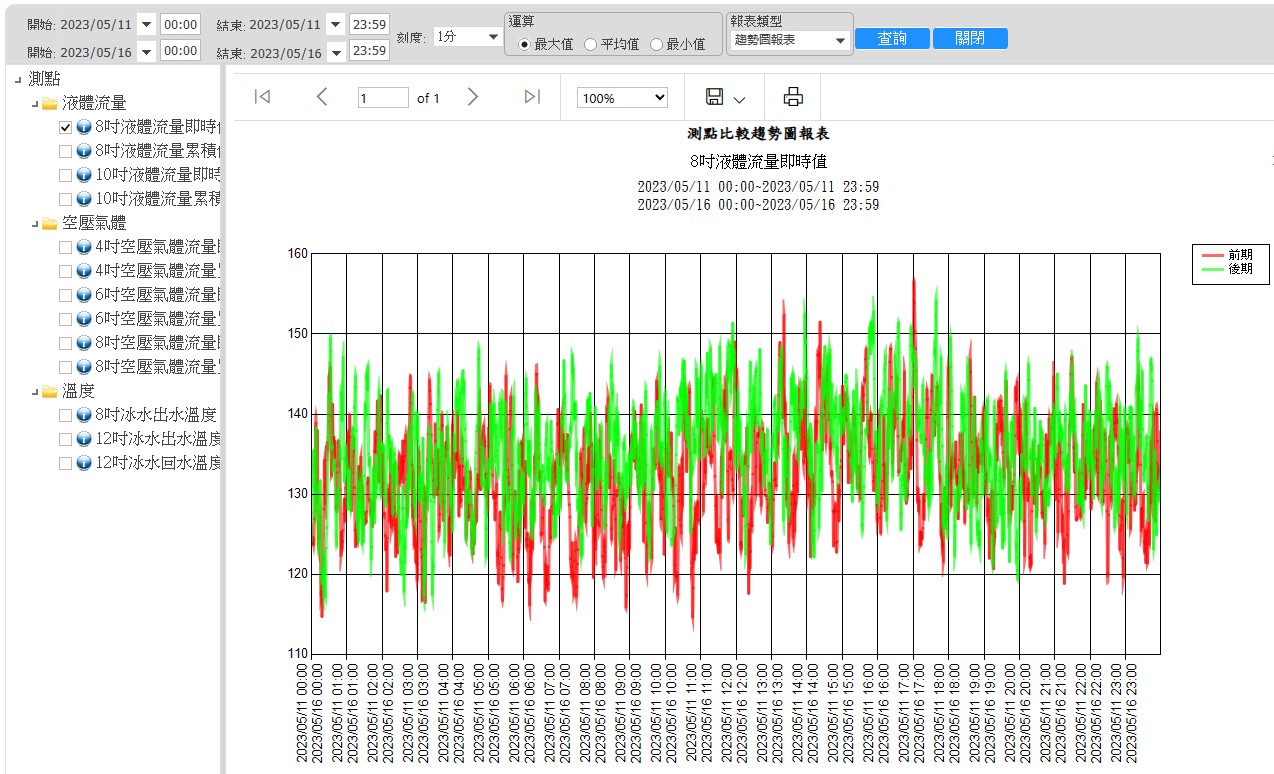Image resolution: width=1274 pixels, height=774 pixels.
Task: Click info icon of 8吋液體流量即時值
Action: (84, 127)
